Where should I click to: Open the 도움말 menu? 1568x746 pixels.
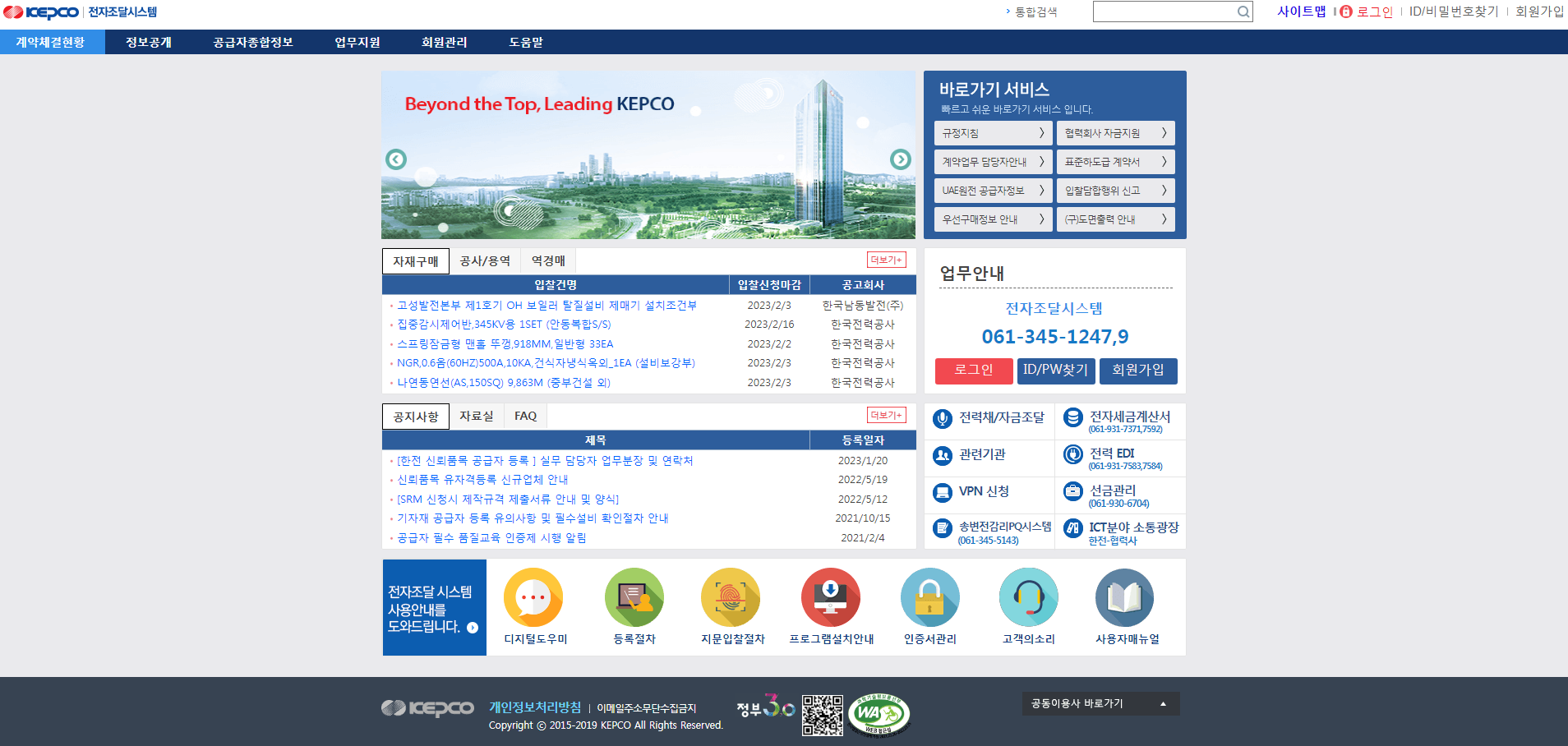point(526,42)
